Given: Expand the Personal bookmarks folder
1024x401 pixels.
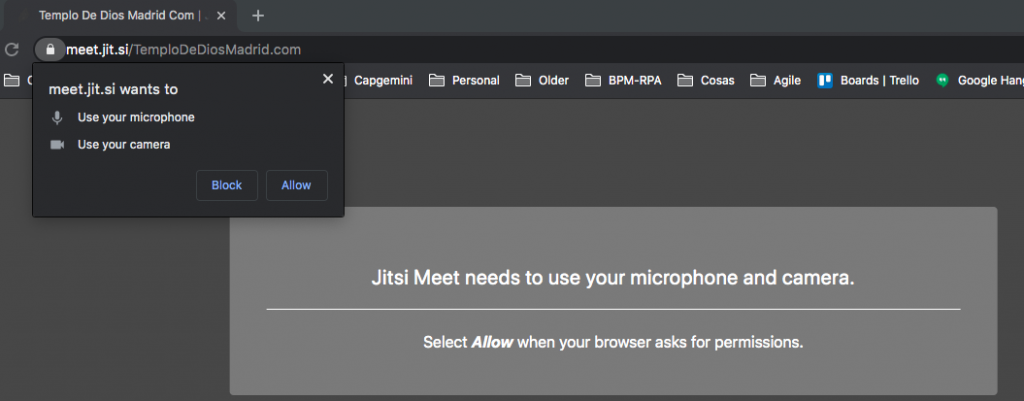Looking at the screenshot, I should tap(465, 81).
